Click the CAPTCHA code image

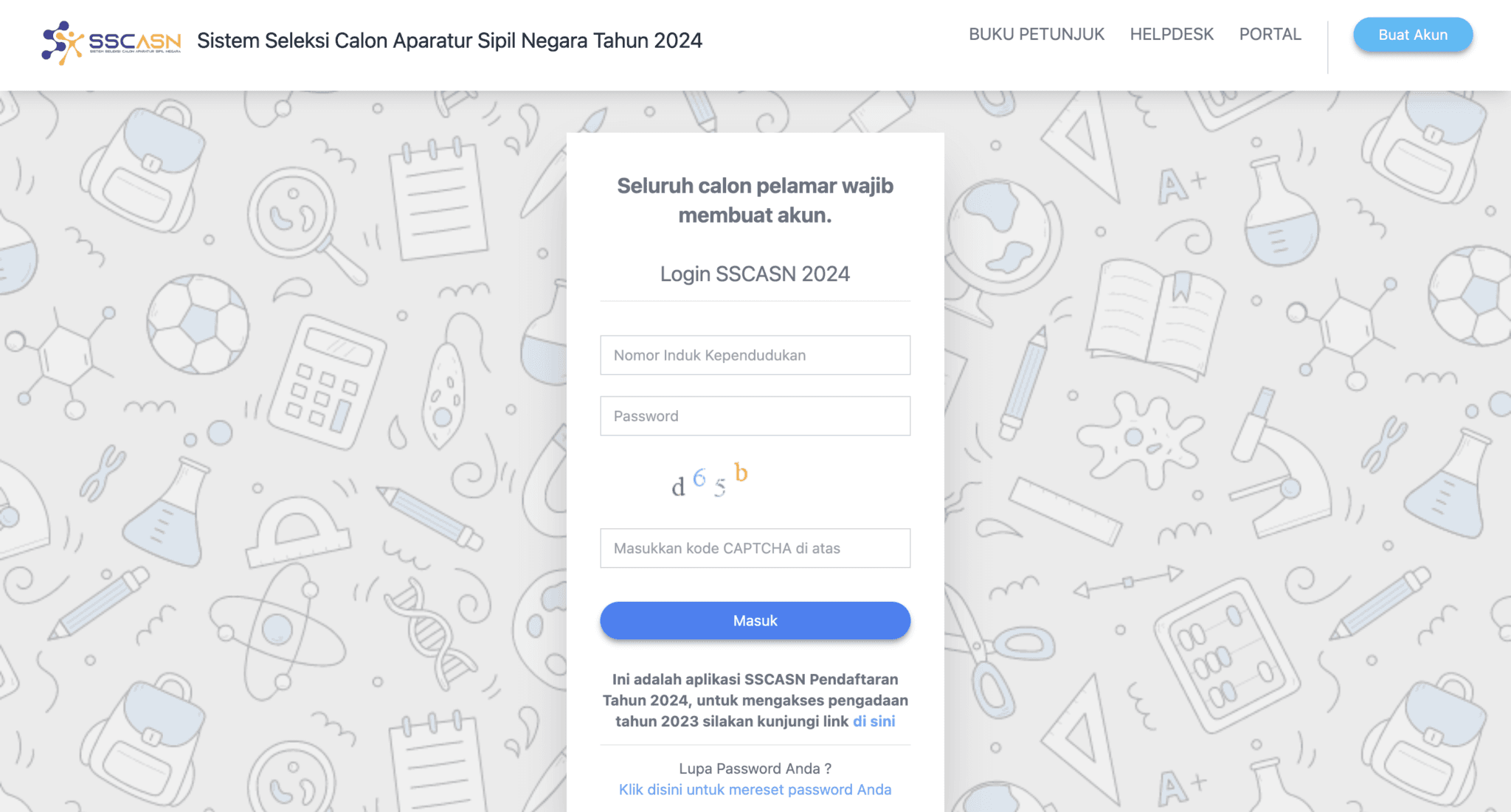click(710, 481)
